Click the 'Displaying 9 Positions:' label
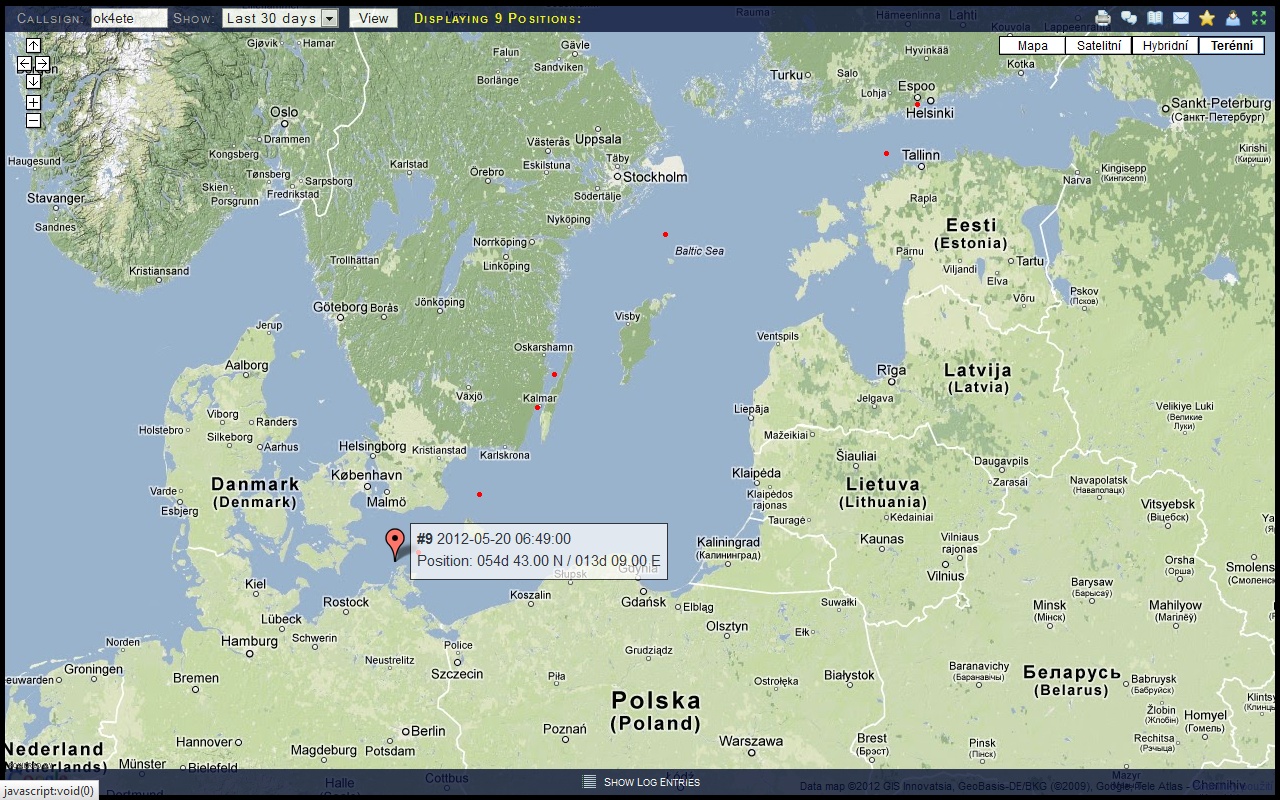Viewport: 1280px width, 800px height. [x=498, y=19]
